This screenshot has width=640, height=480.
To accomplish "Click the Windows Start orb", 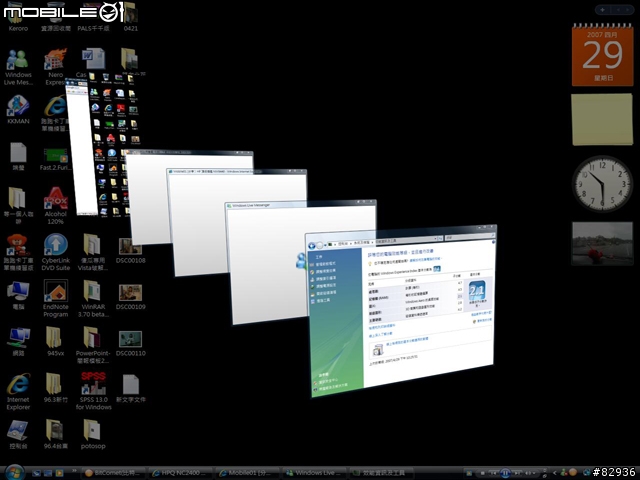I will [14, 472].
